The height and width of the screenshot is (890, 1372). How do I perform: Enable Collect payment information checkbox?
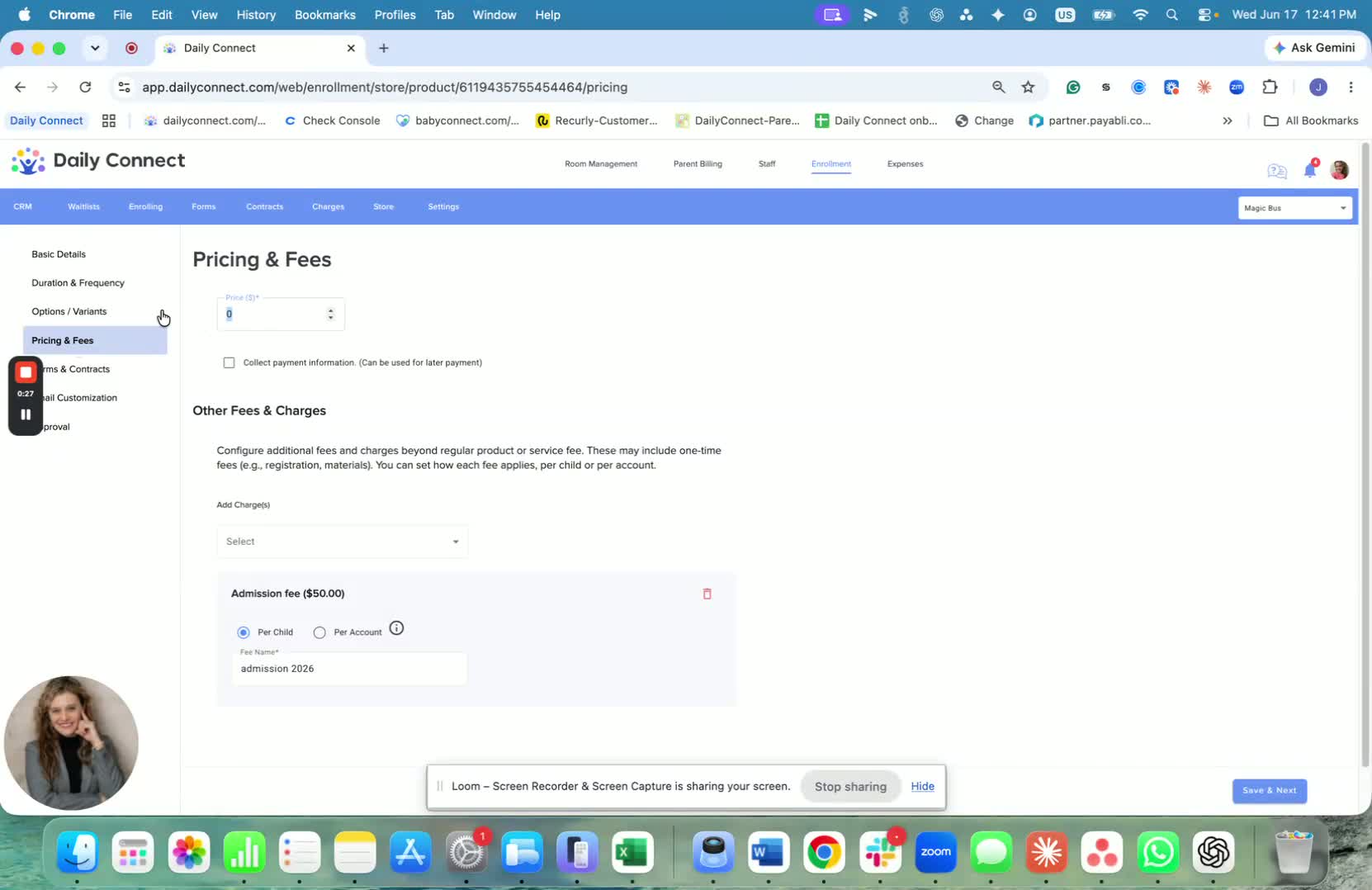[229, 362]
